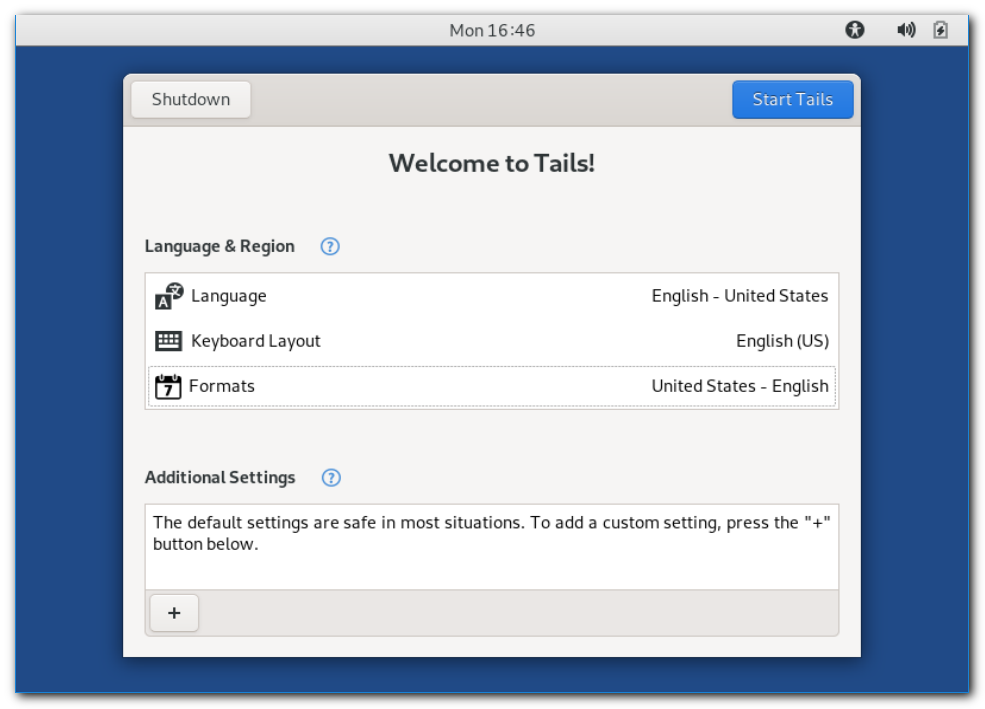Click the volume speaker icon
This screenshot has height=709, width=985.
tap(906, 30)
